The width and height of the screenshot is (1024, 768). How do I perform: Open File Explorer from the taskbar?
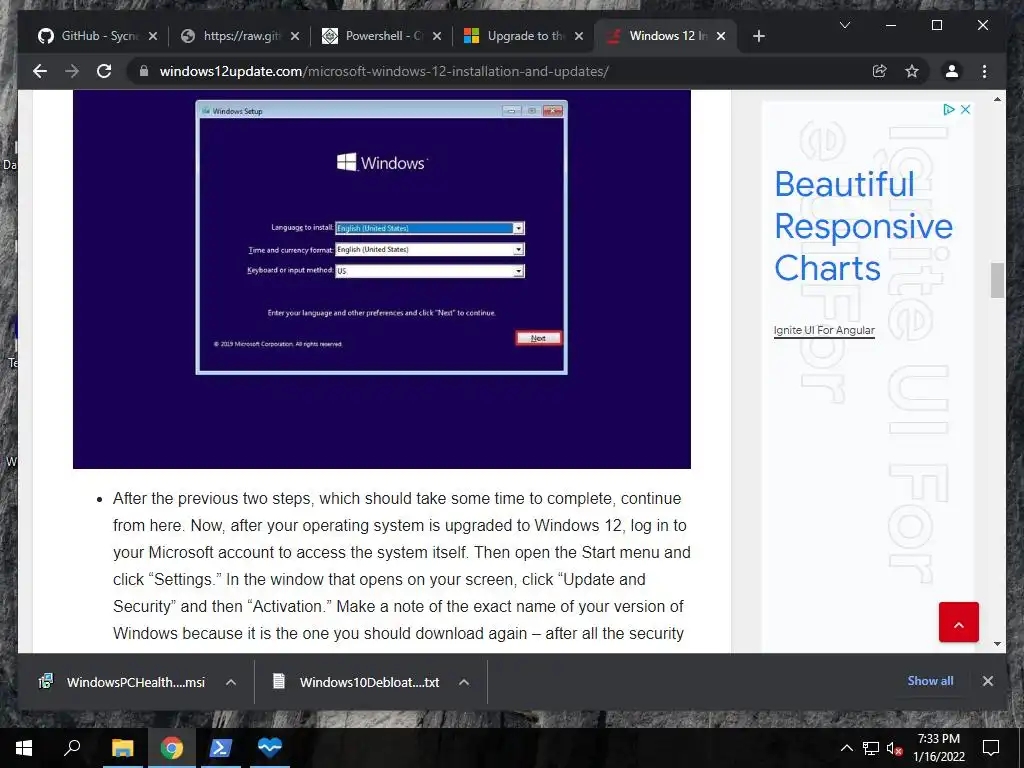click(122, 748)
